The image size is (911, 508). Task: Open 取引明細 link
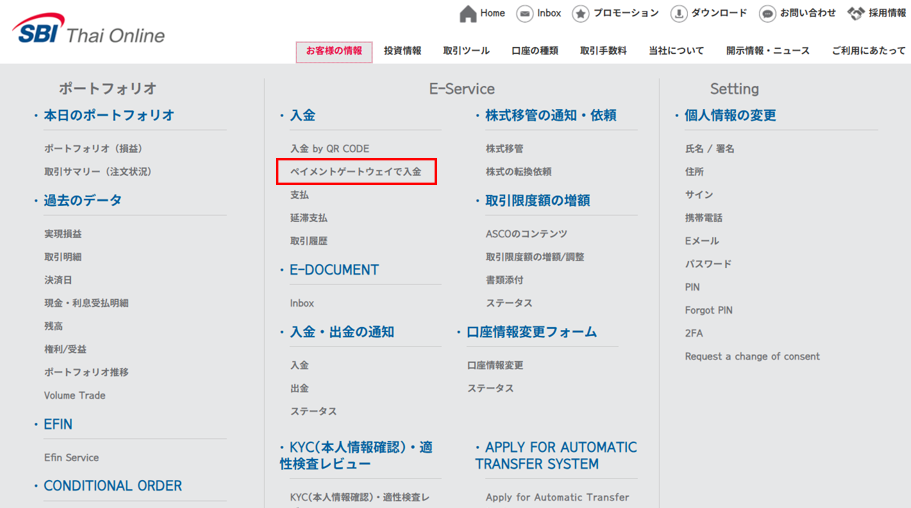(63, 257)
